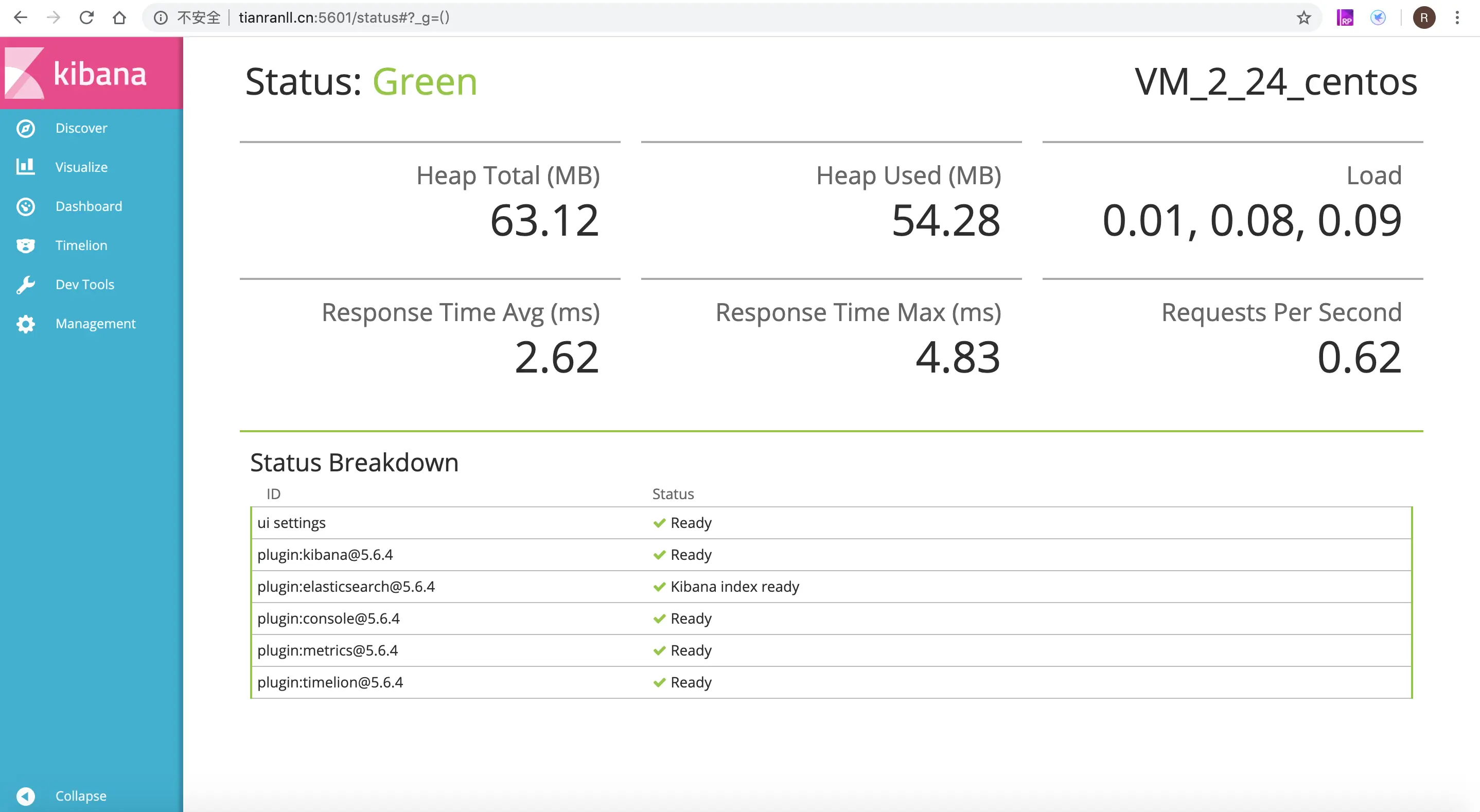Select the plugin:elasticsearch@5.6.4 row
Screen dimensions: 1480x812
pos(832,587)
